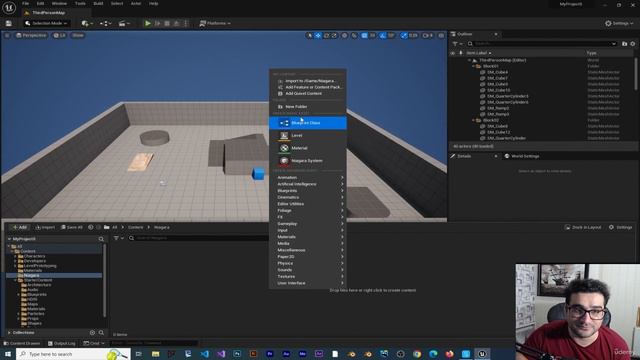Switch to the Details tab
This screenshot has height=360, width=640.
pyautogui.click(x=464, y=156)
